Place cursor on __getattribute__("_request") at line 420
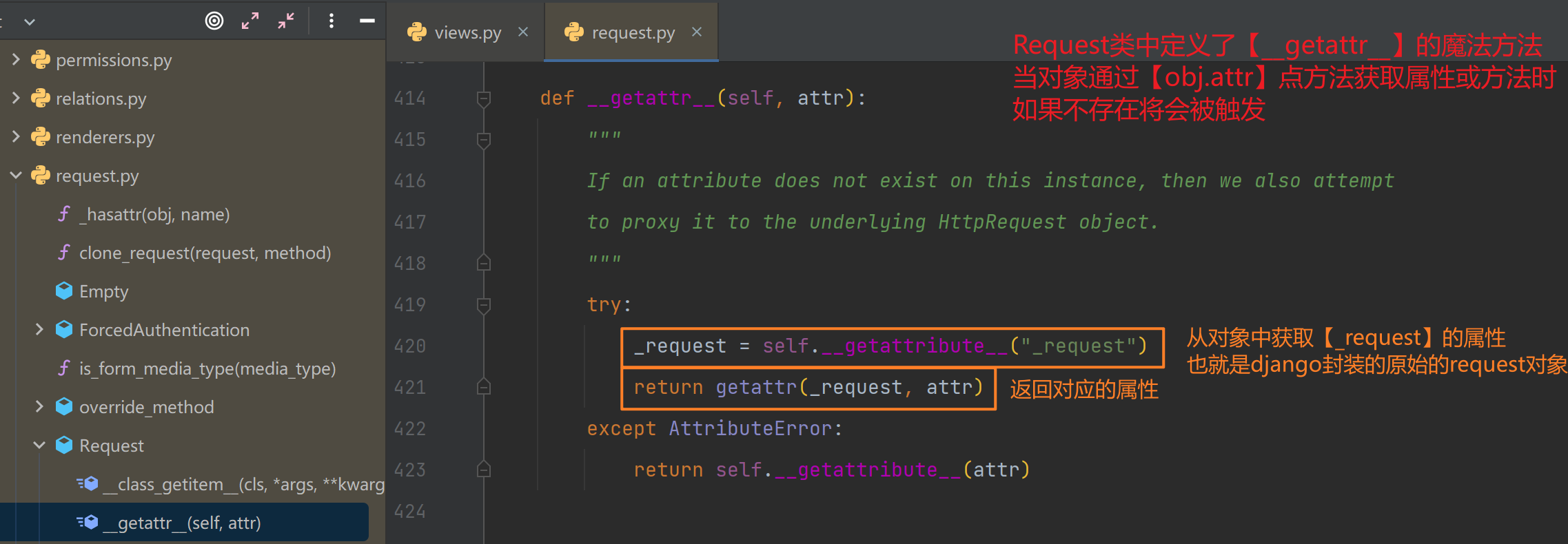The height and width of the screenshot is (544, 1568). tap(984, 346)
